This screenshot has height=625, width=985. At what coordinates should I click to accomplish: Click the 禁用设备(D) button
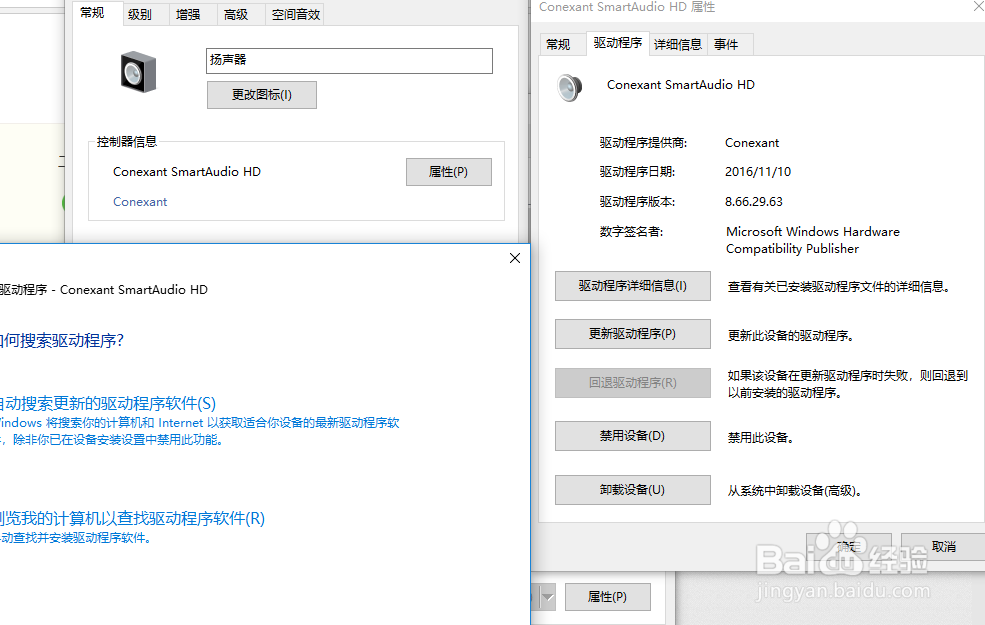(x=633, y=436)
